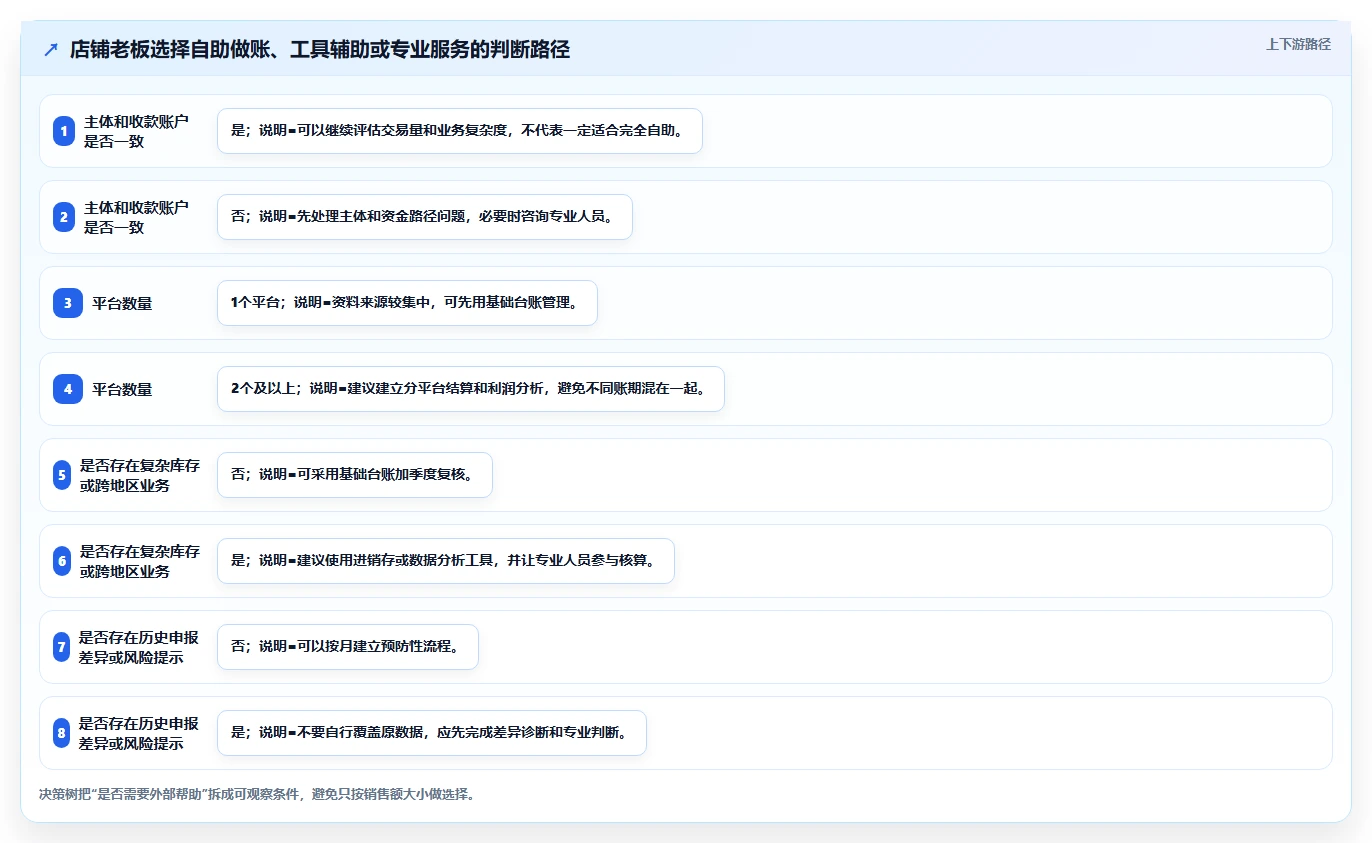Click 是否存在历史申报差异或风险提示 label in step 7

coord(139,647)
